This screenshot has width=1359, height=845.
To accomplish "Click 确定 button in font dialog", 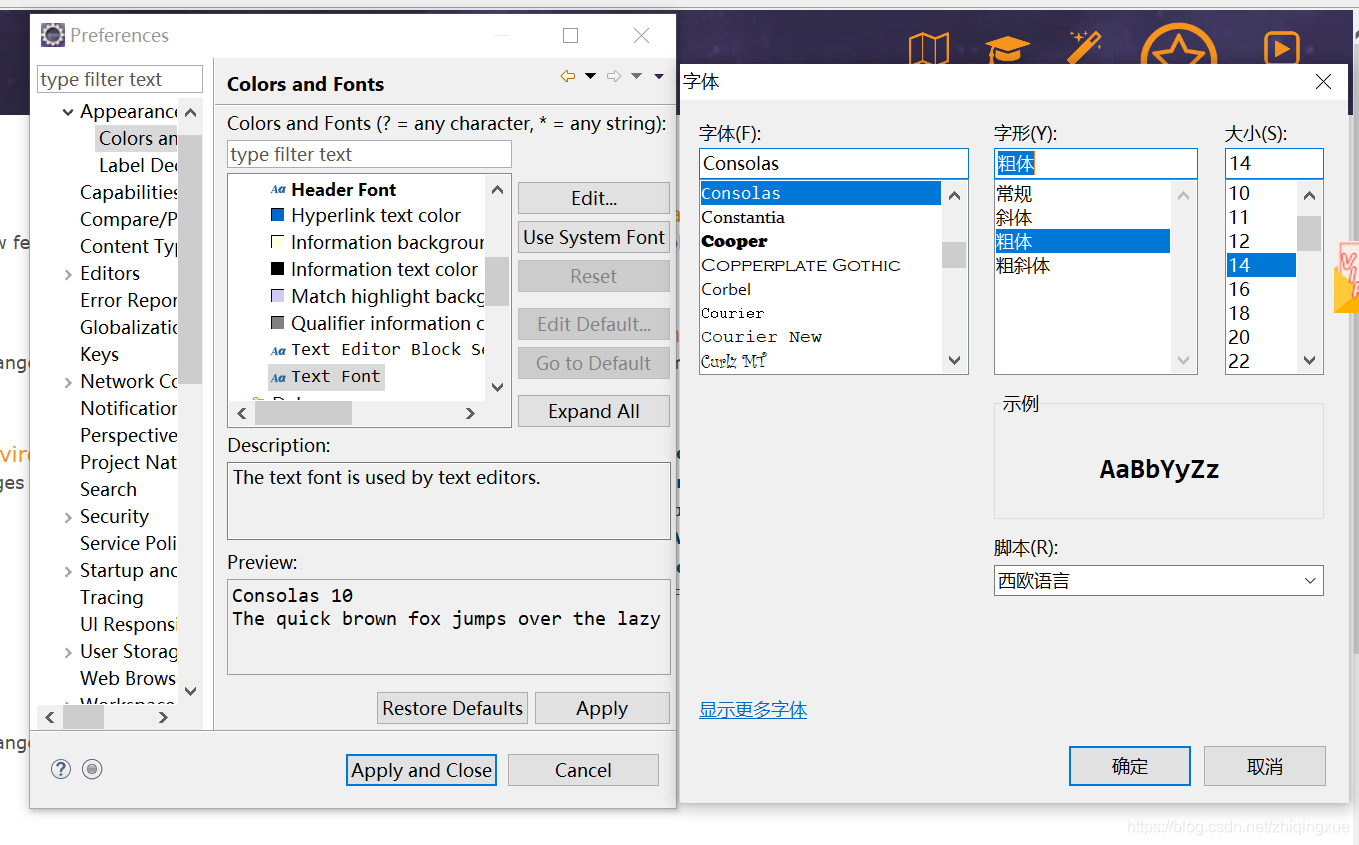I will [1130, 766].
